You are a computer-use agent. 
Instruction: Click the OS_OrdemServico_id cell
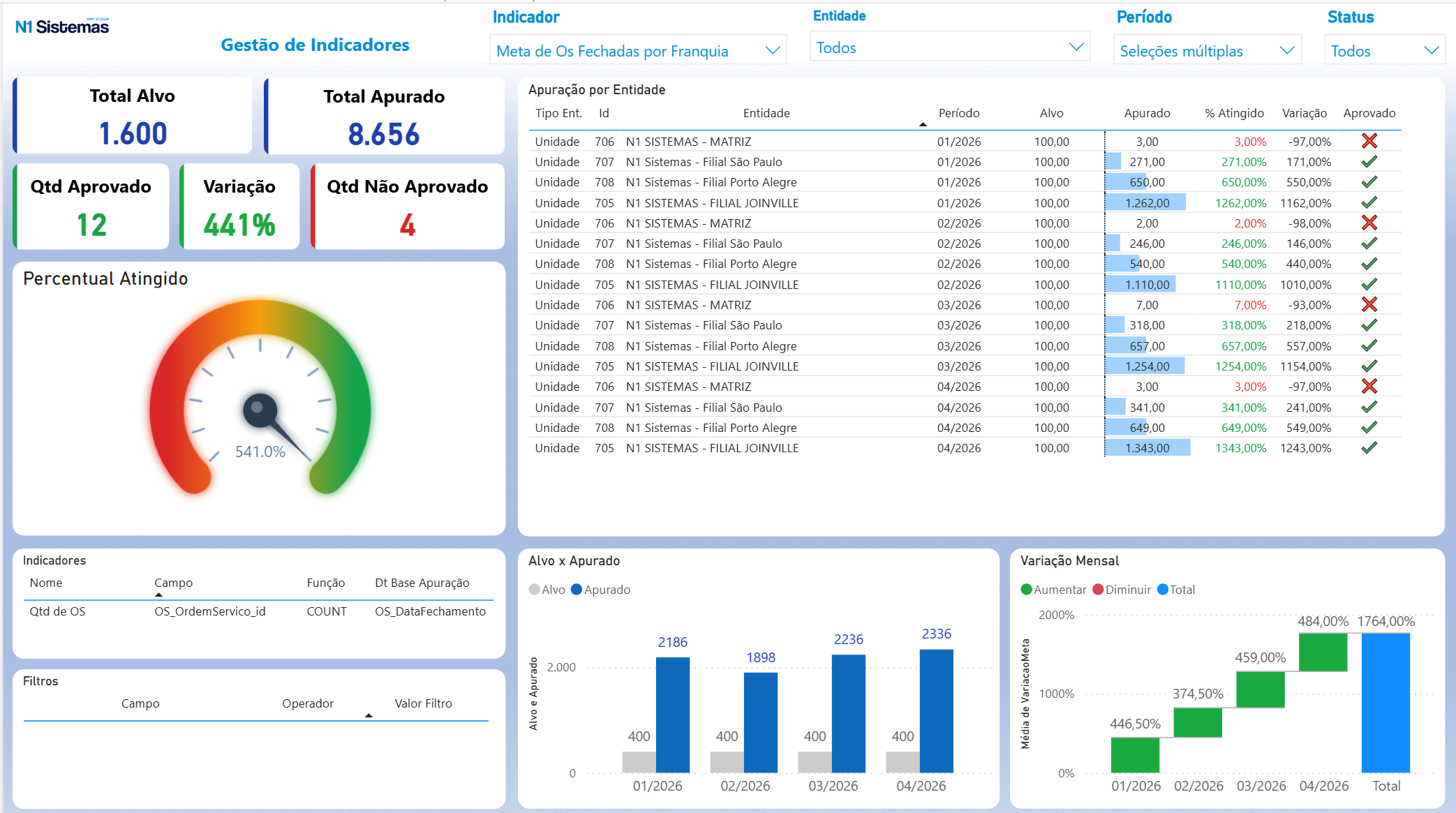coord(210,611)
